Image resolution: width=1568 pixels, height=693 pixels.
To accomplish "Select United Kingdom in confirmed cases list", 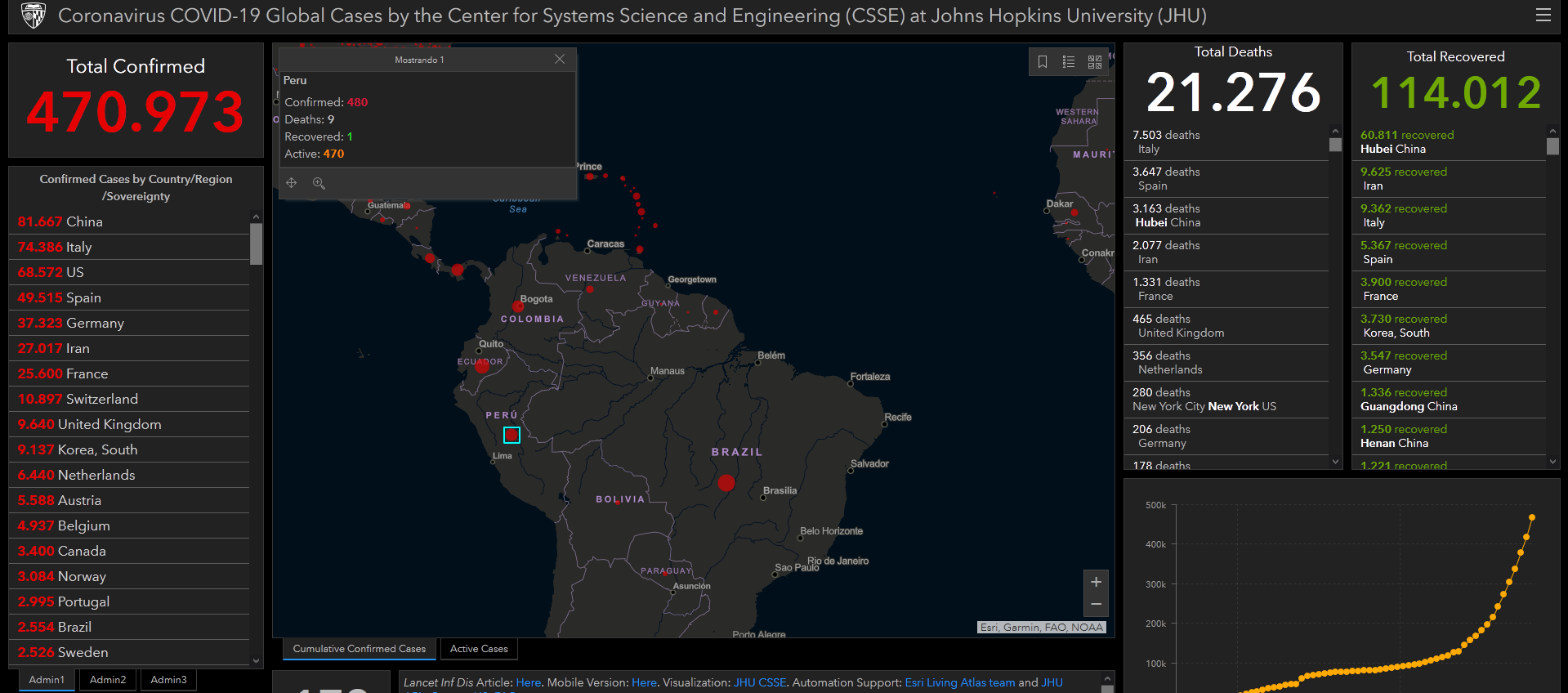I will click(x=131, y=424).
